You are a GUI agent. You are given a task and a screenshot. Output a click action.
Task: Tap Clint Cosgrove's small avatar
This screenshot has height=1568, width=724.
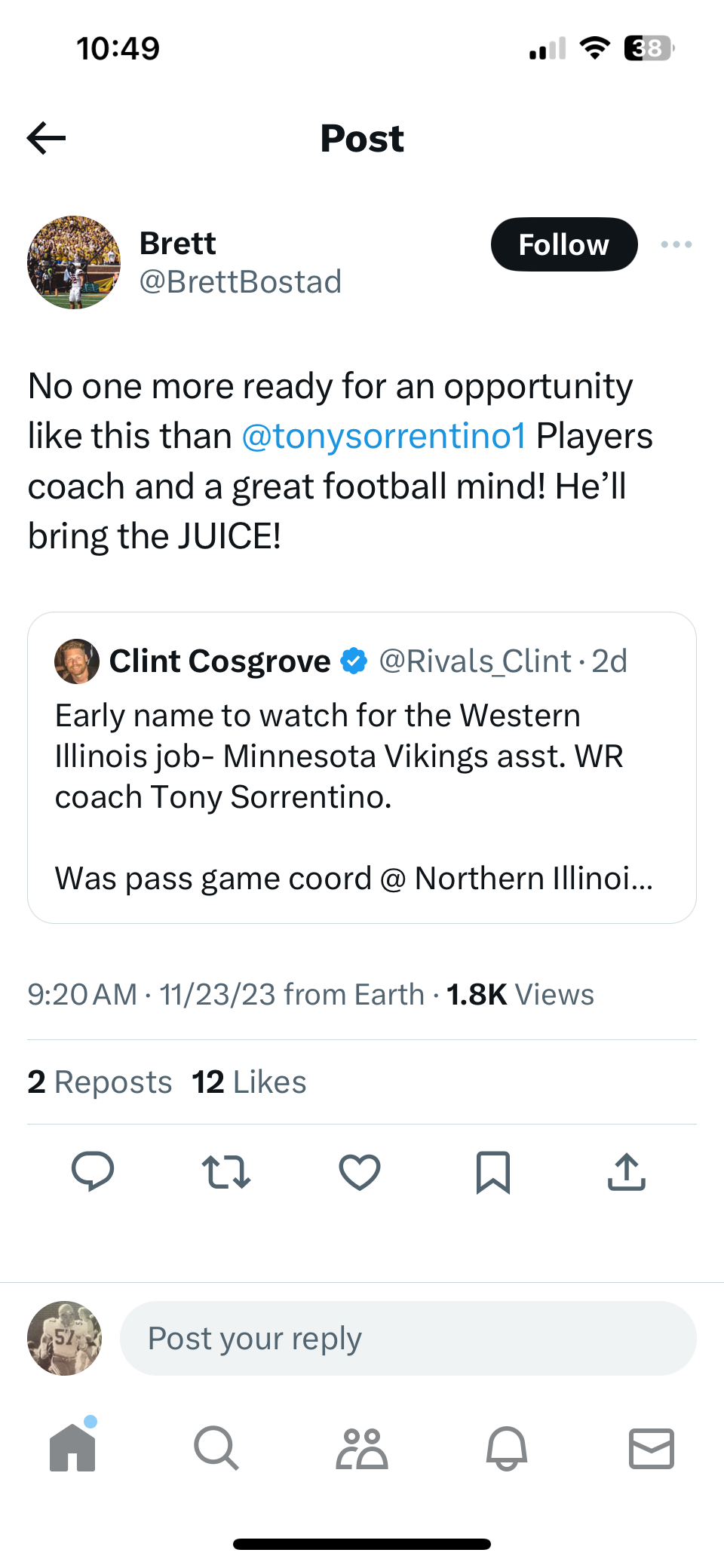pyautogui.click(x=77, y=661)
